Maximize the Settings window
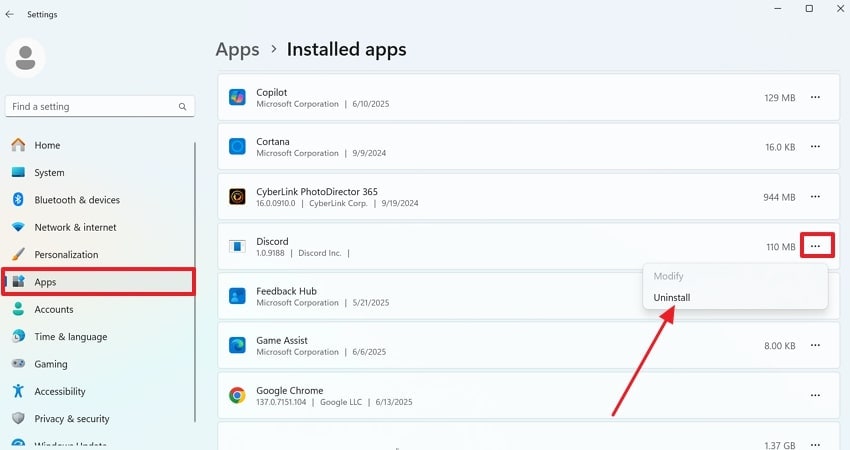 [x=809, y=9]
